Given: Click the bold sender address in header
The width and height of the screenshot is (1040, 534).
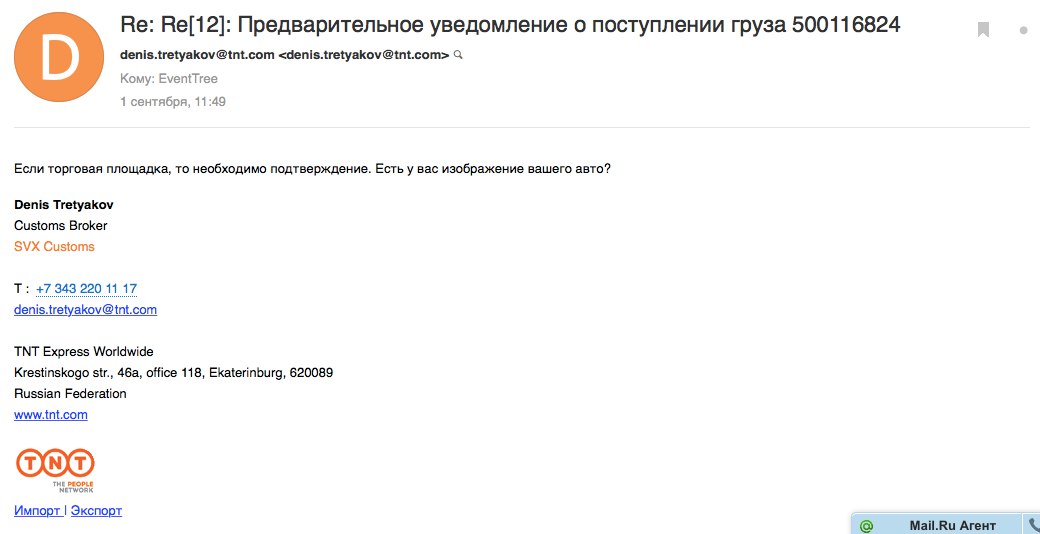Looking at the screenshot, I should click(285, 55).
